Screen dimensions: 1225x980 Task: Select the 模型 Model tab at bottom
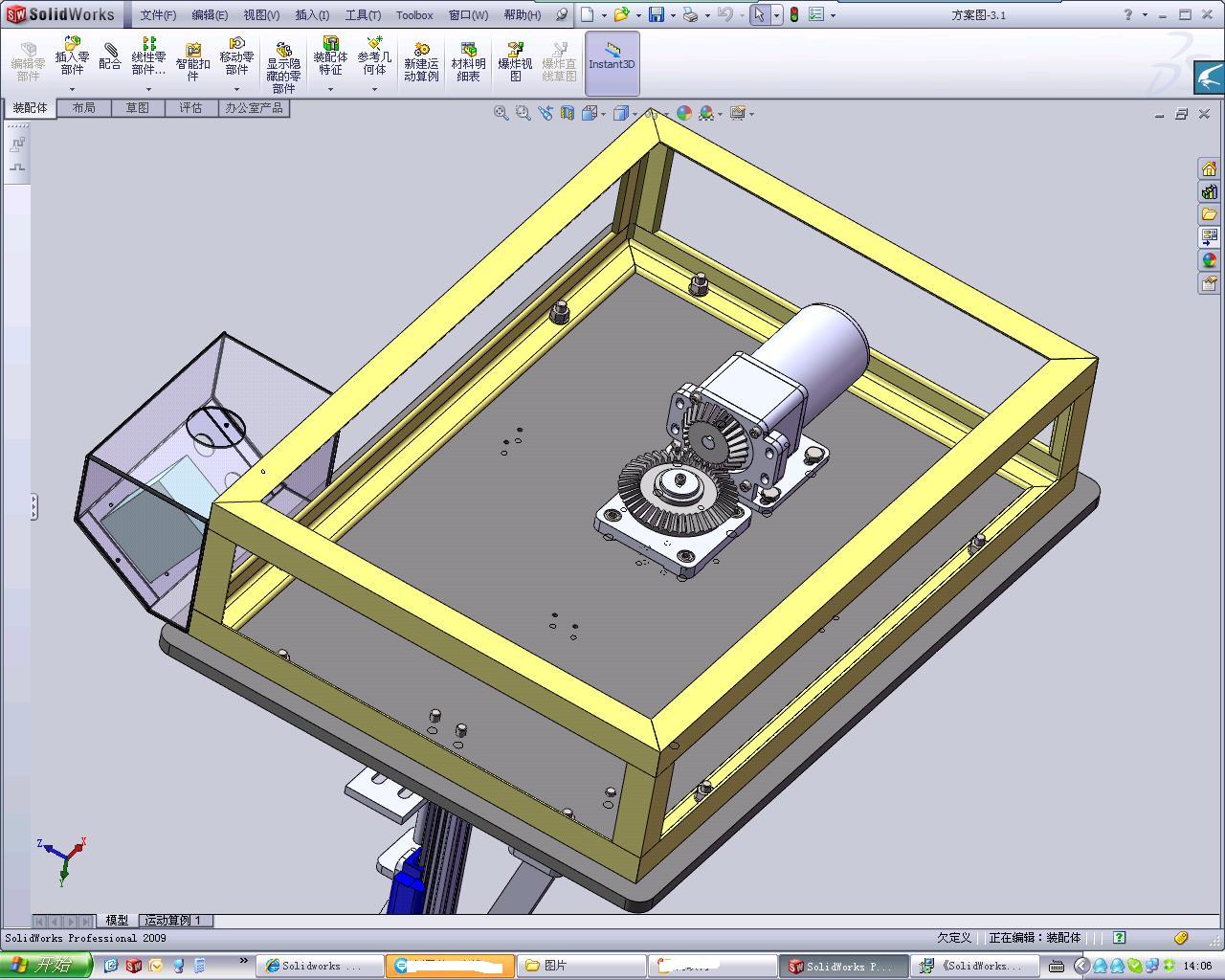[117, 921]
